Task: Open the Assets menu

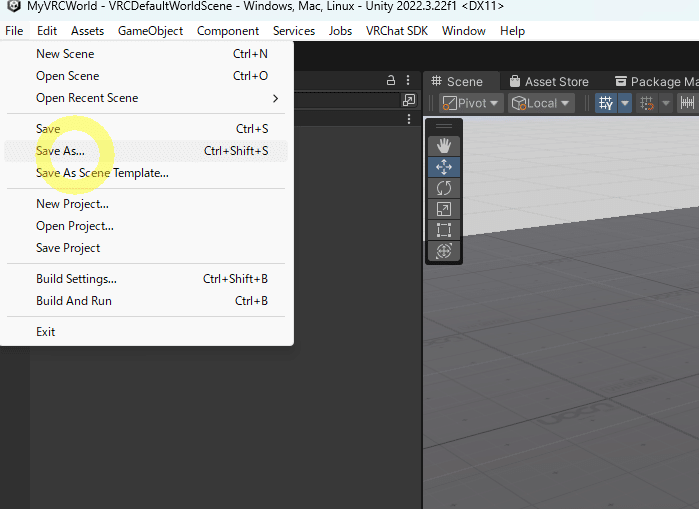Action: [x=87, y=31]
